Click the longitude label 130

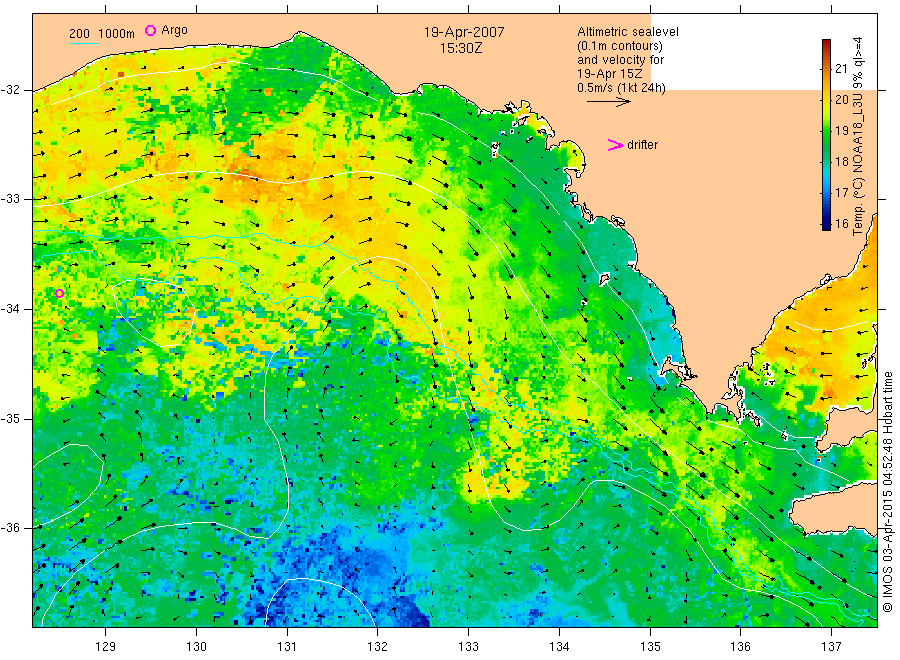click(196, 647)
